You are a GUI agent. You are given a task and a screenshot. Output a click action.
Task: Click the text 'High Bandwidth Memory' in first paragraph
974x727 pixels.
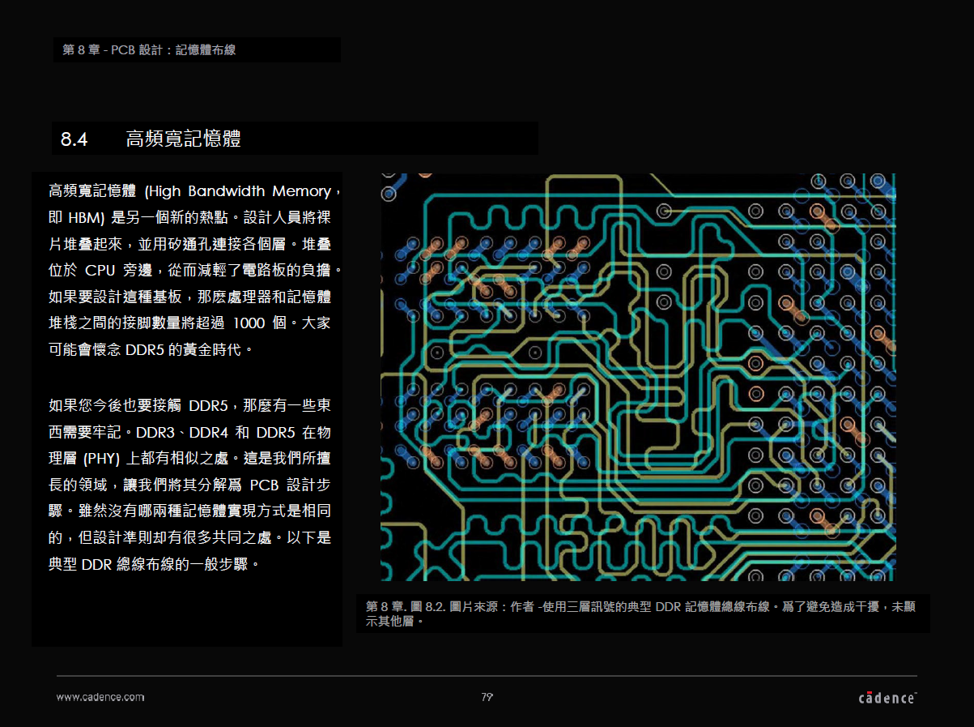239,191
